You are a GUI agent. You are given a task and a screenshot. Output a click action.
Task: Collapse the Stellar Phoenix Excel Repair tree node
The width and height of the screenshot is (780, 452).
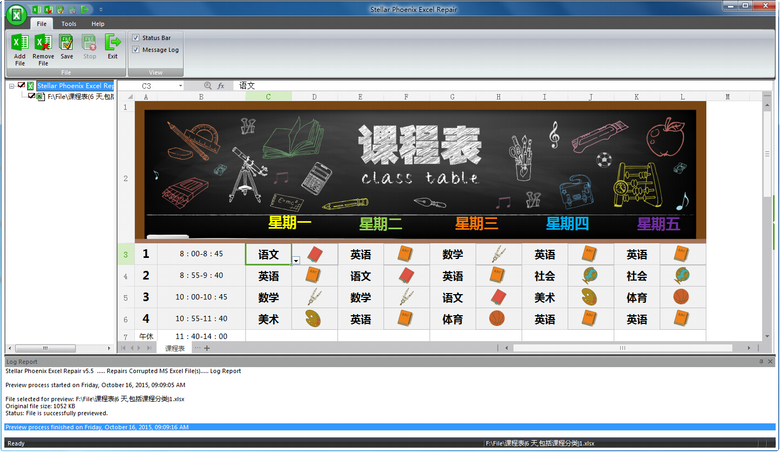tap(11, 86)
